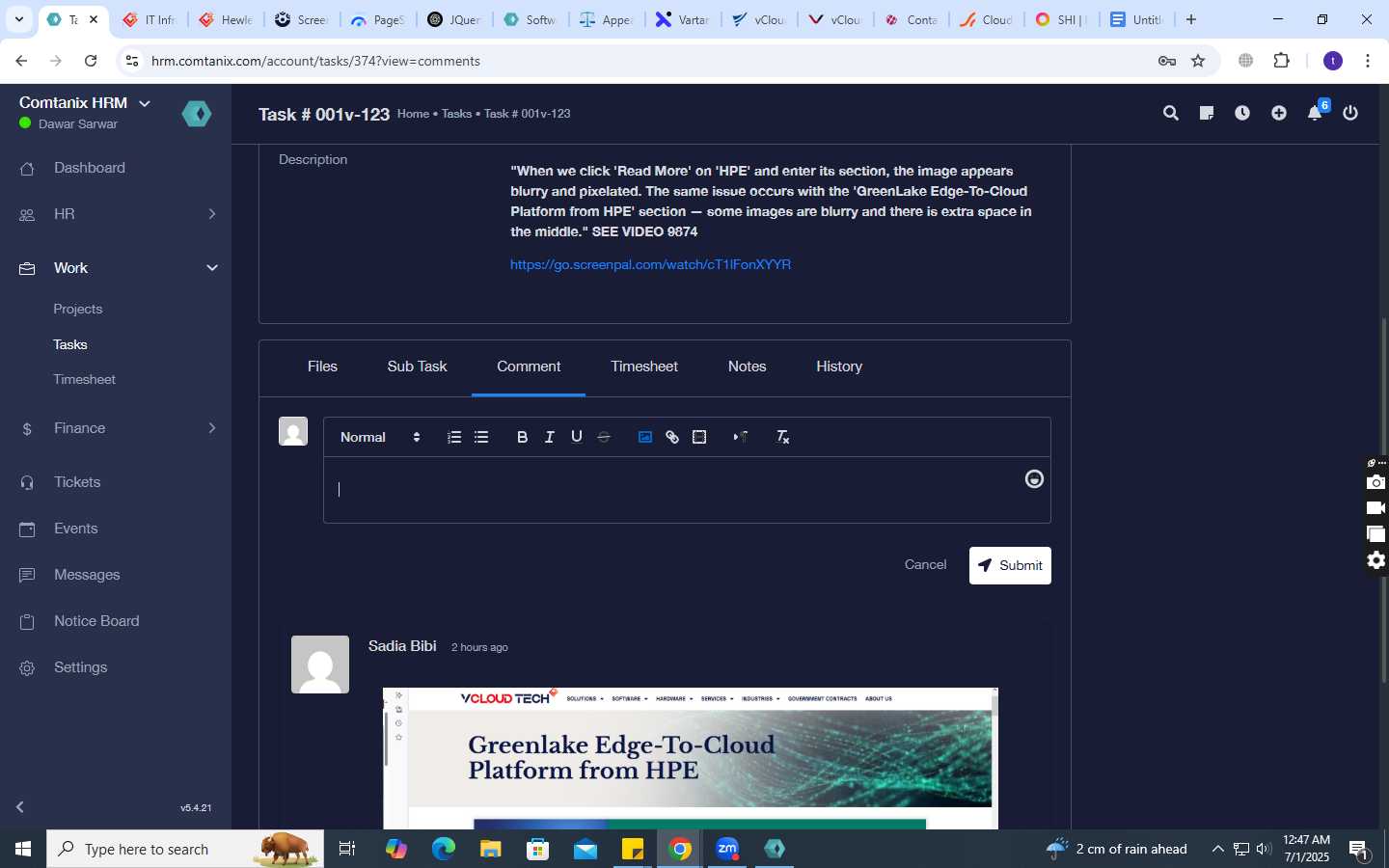Bookmark this page with star icon
Image resolution: width=1389 pixels, height=868 pixels.
[1198, 61]
